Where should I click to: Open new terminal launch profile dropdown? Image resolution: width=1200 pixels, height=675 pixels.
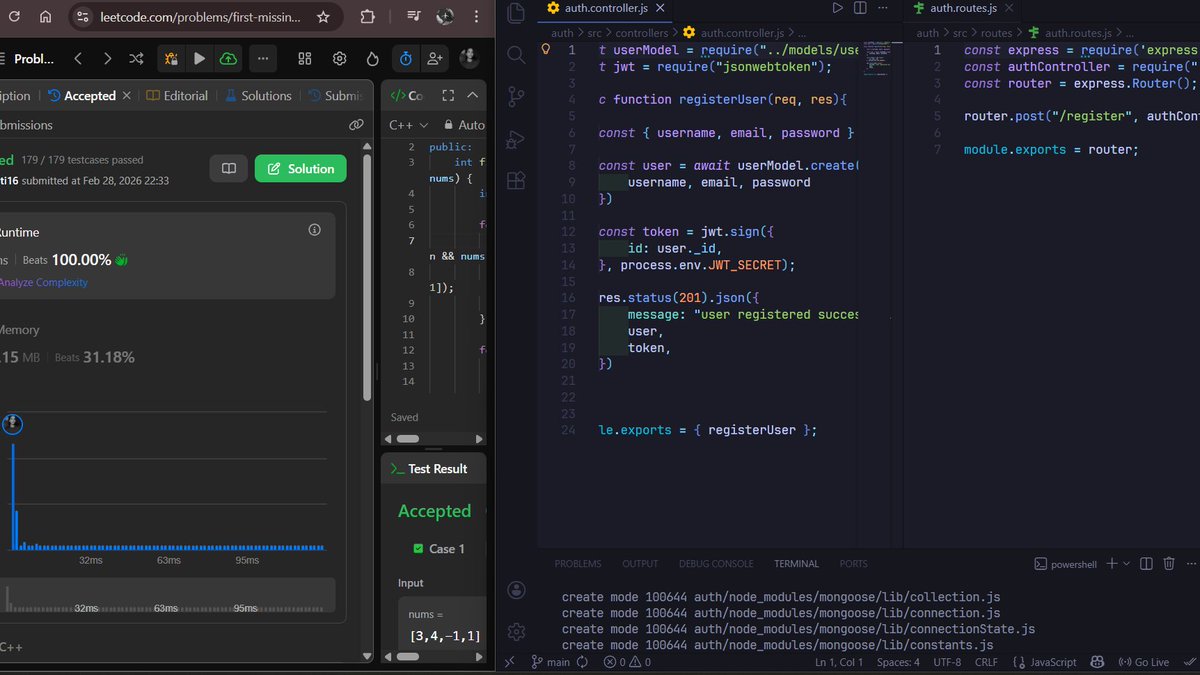click(1126, 564)
